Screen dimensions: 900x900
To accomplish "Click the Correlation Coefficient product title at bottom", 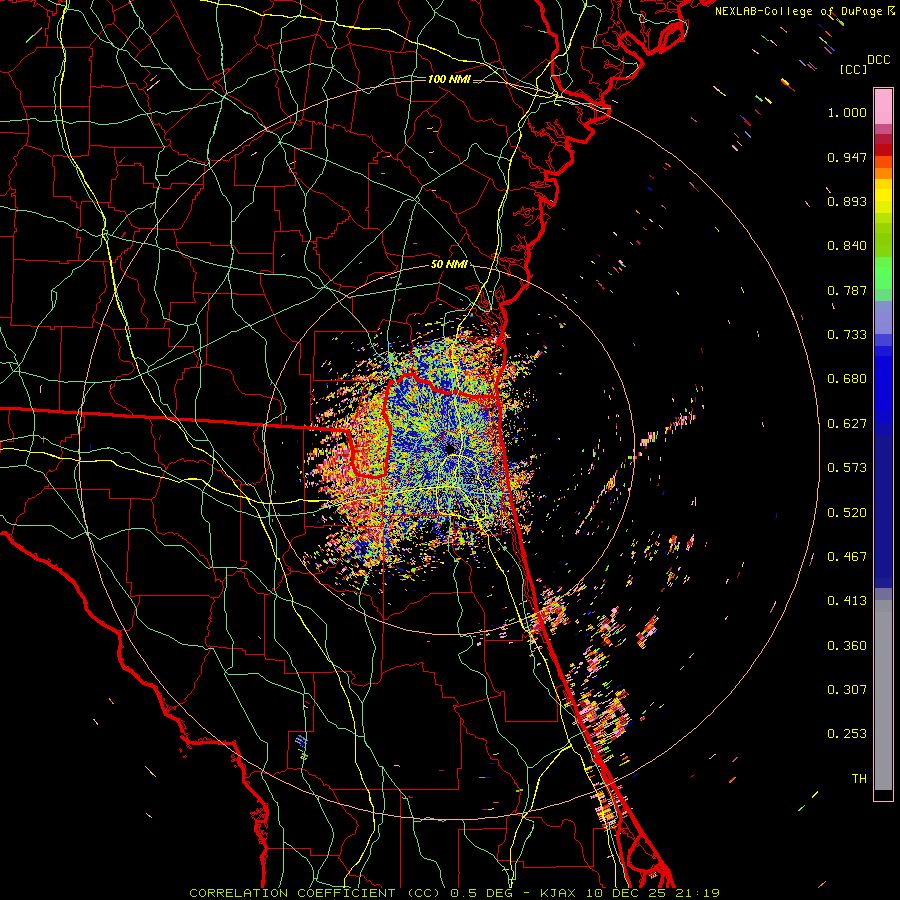I will [x=454, y=893].
